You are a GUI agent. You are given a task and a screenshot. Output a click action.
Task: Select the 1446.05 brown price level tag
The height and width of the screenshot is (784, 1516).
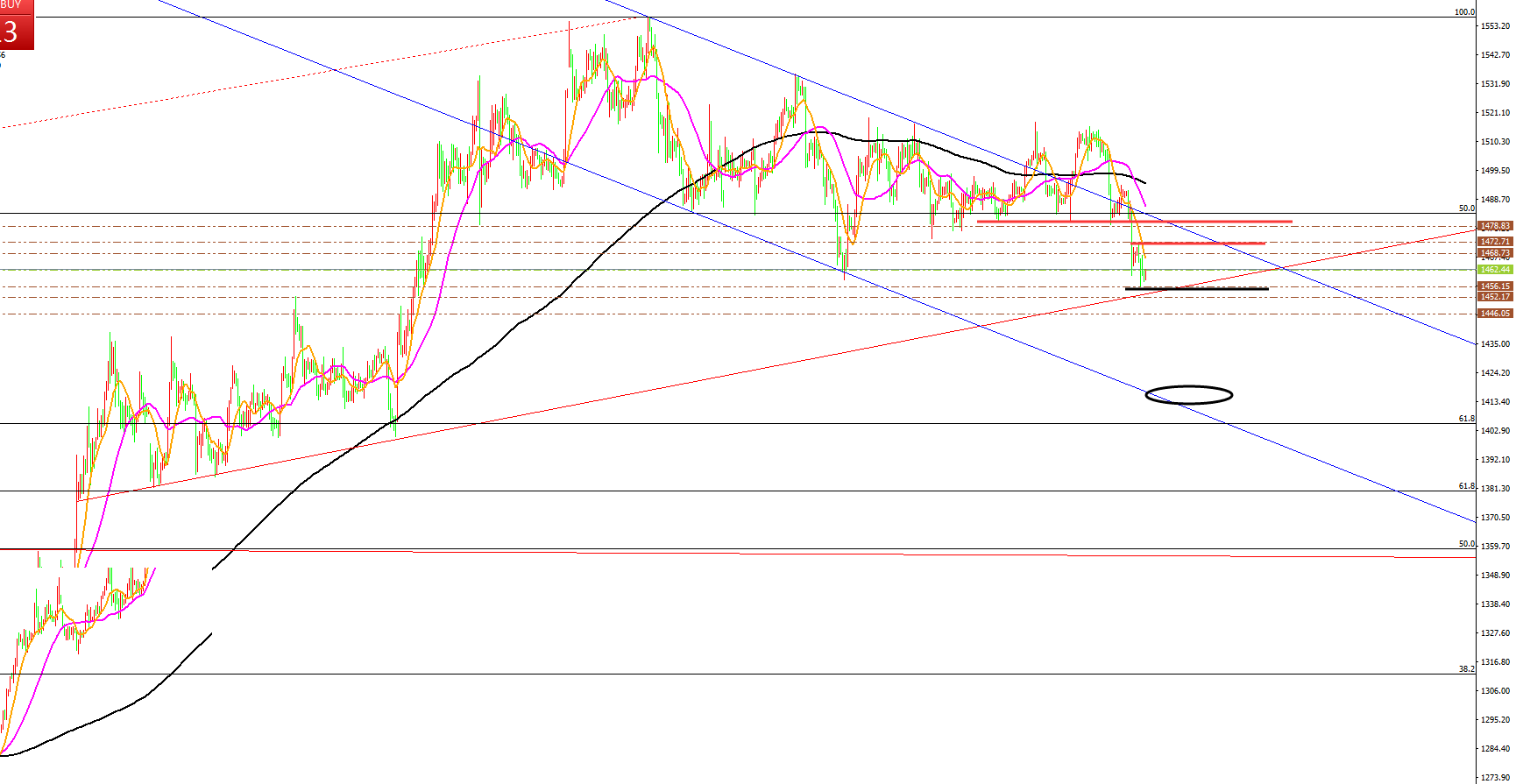[x=1494, y=314]
